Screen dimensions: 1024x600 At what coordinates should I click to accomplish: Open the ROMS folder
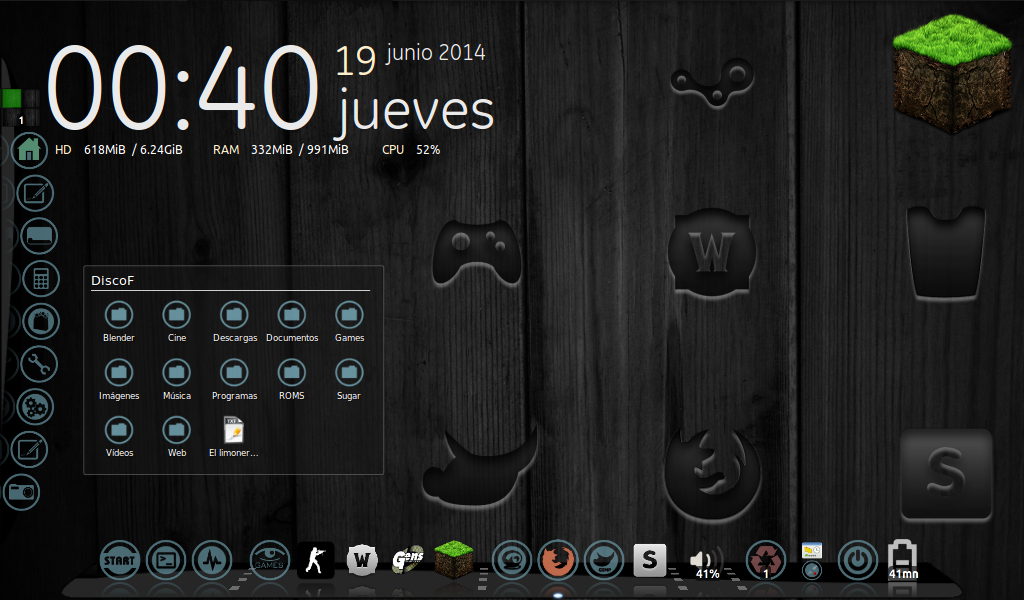pos(292,380)
